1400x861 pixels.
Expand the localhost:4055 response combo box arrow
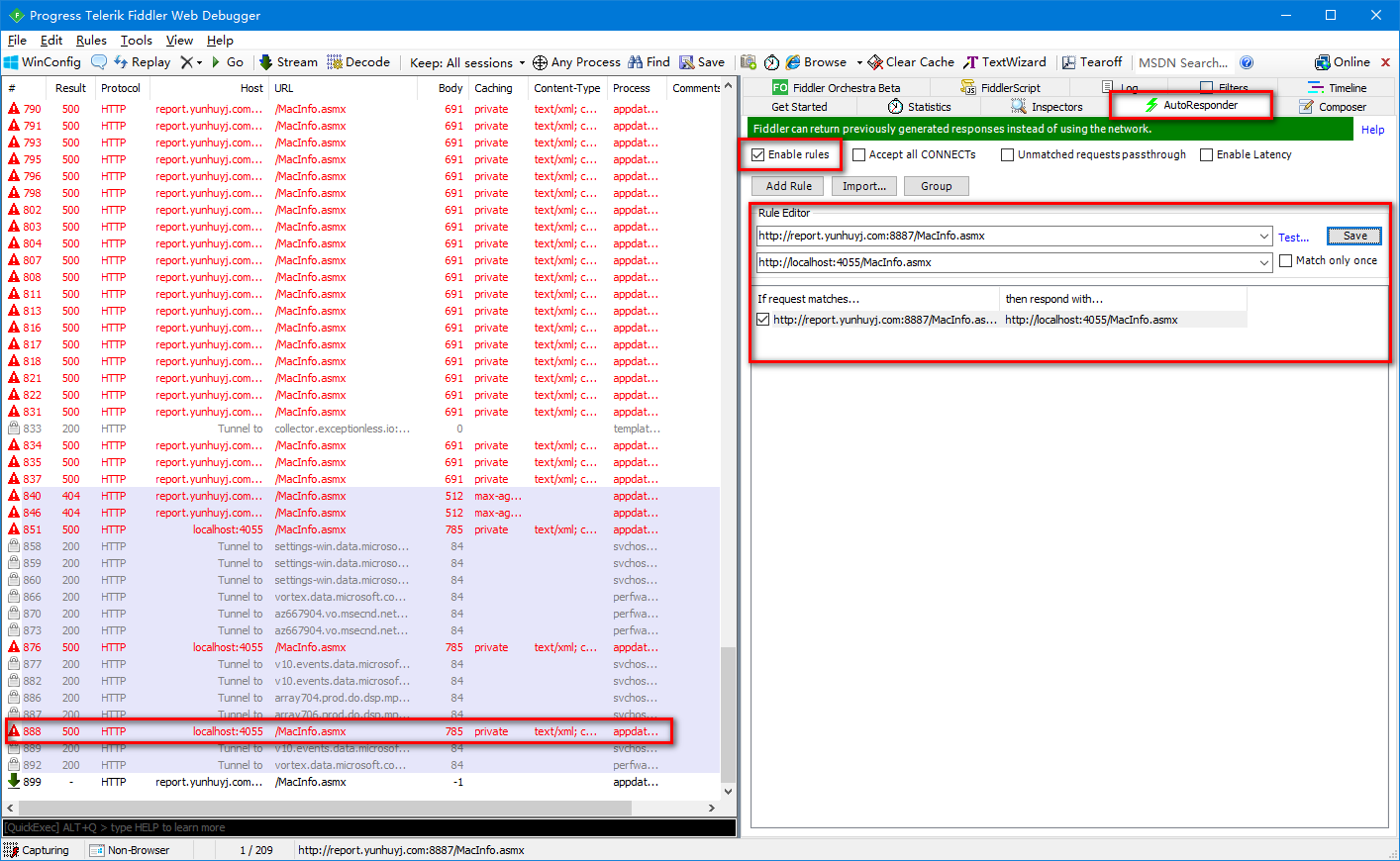coord(1264,262)
